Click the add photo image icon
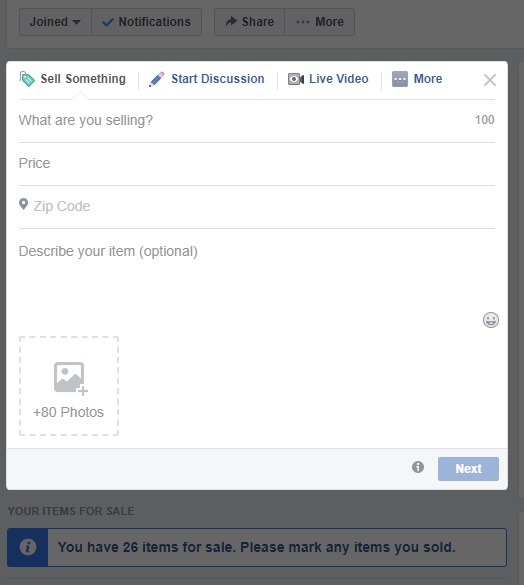Image resolution: width=524 pixels, height=585 pixels. [71, 378]
